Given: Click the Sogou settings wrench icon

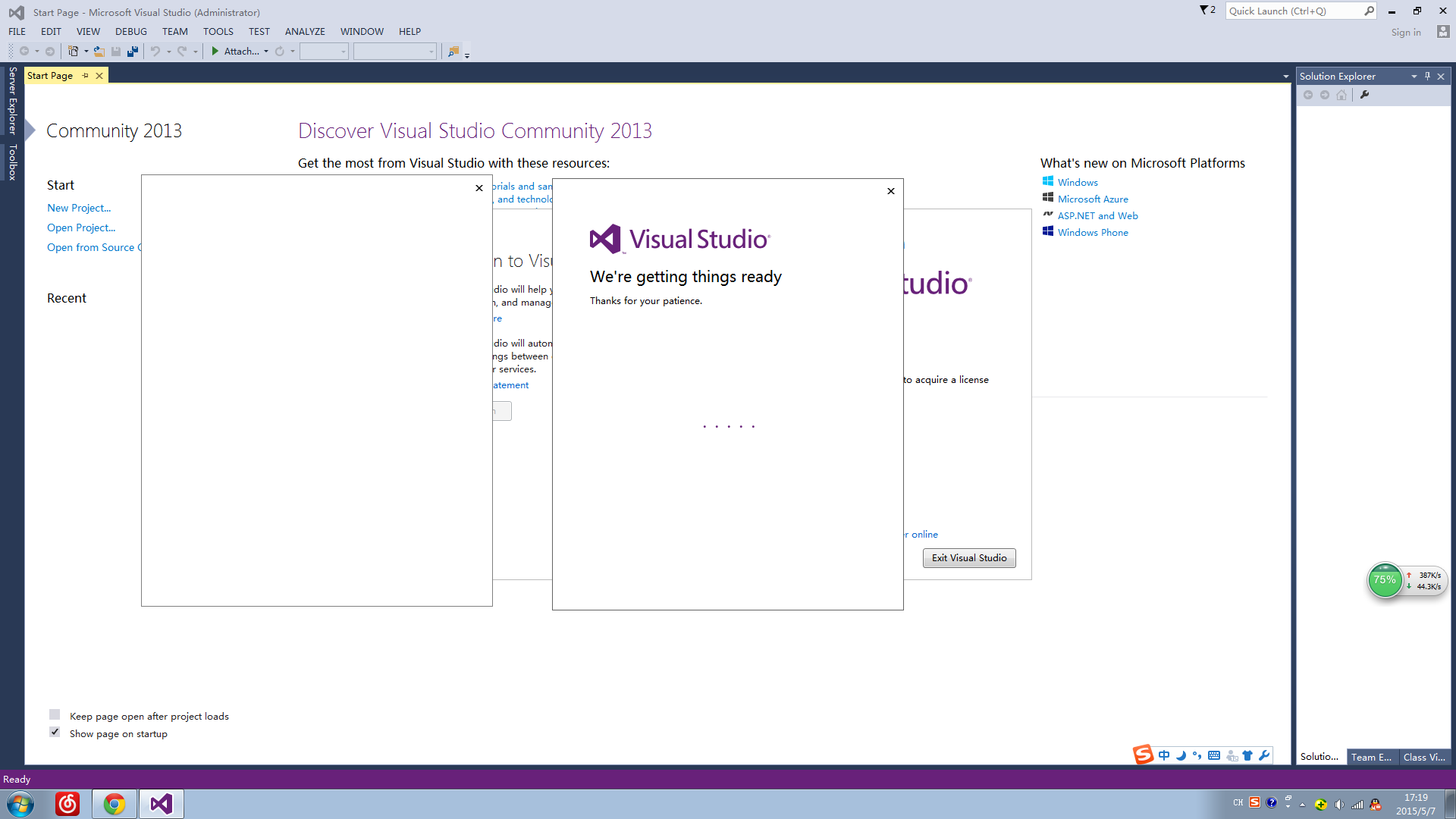Looking at the screenshot, I should (x=1264, y=755).
